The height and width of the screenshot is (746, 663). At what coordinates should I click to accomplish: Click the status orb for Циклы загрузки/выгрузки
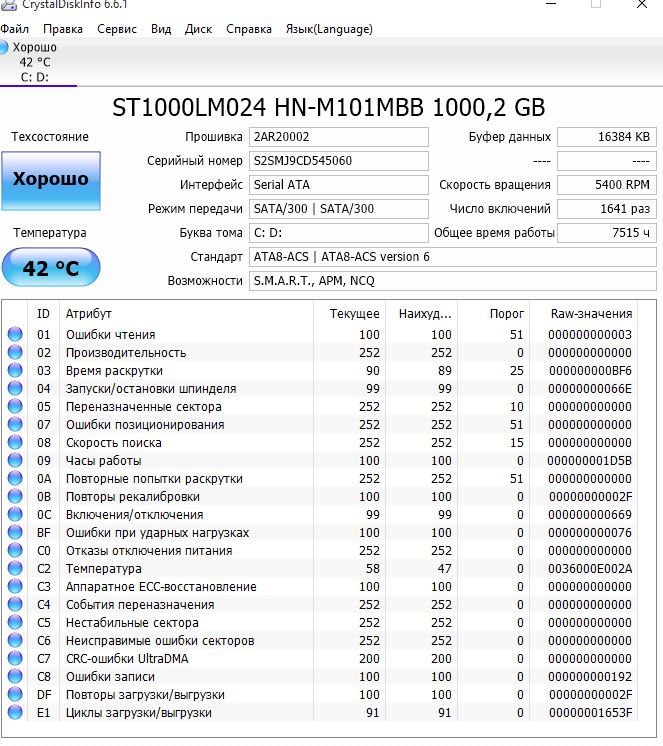coord(15,713)
